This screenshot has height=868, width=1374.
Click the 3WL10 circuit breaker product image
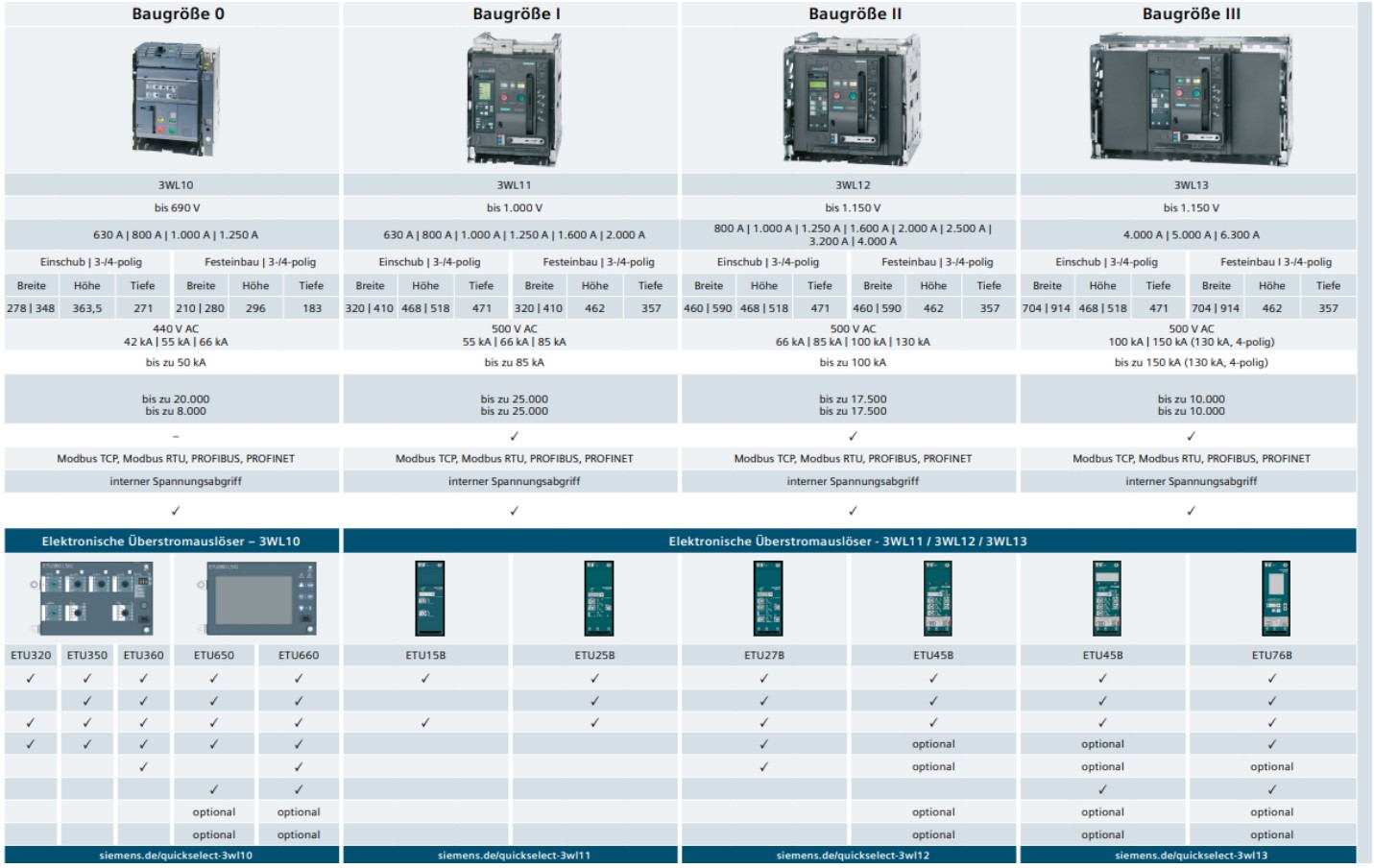click(175, 100)
